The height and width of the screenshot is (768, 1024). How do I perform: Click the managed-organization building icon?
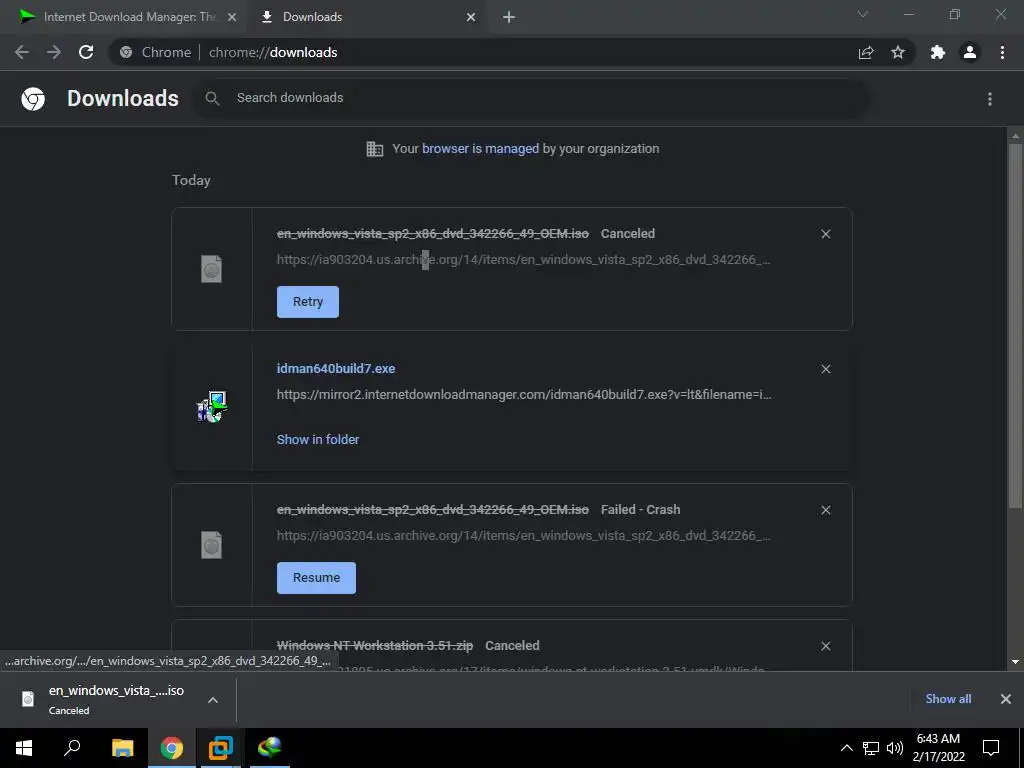pyautogui.click(x=374, y=149)
